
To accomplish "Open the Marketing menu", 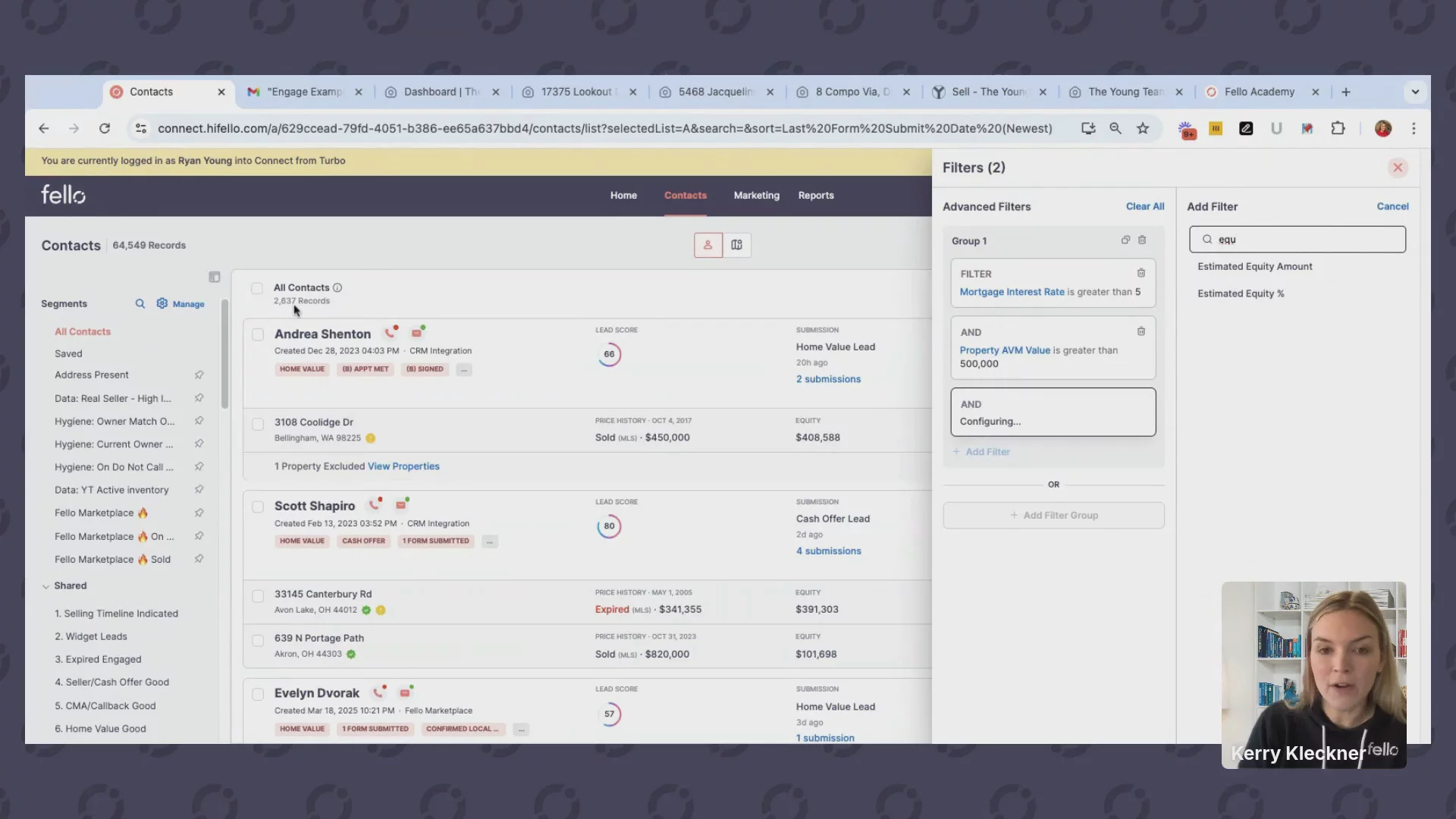I will 756,195.
